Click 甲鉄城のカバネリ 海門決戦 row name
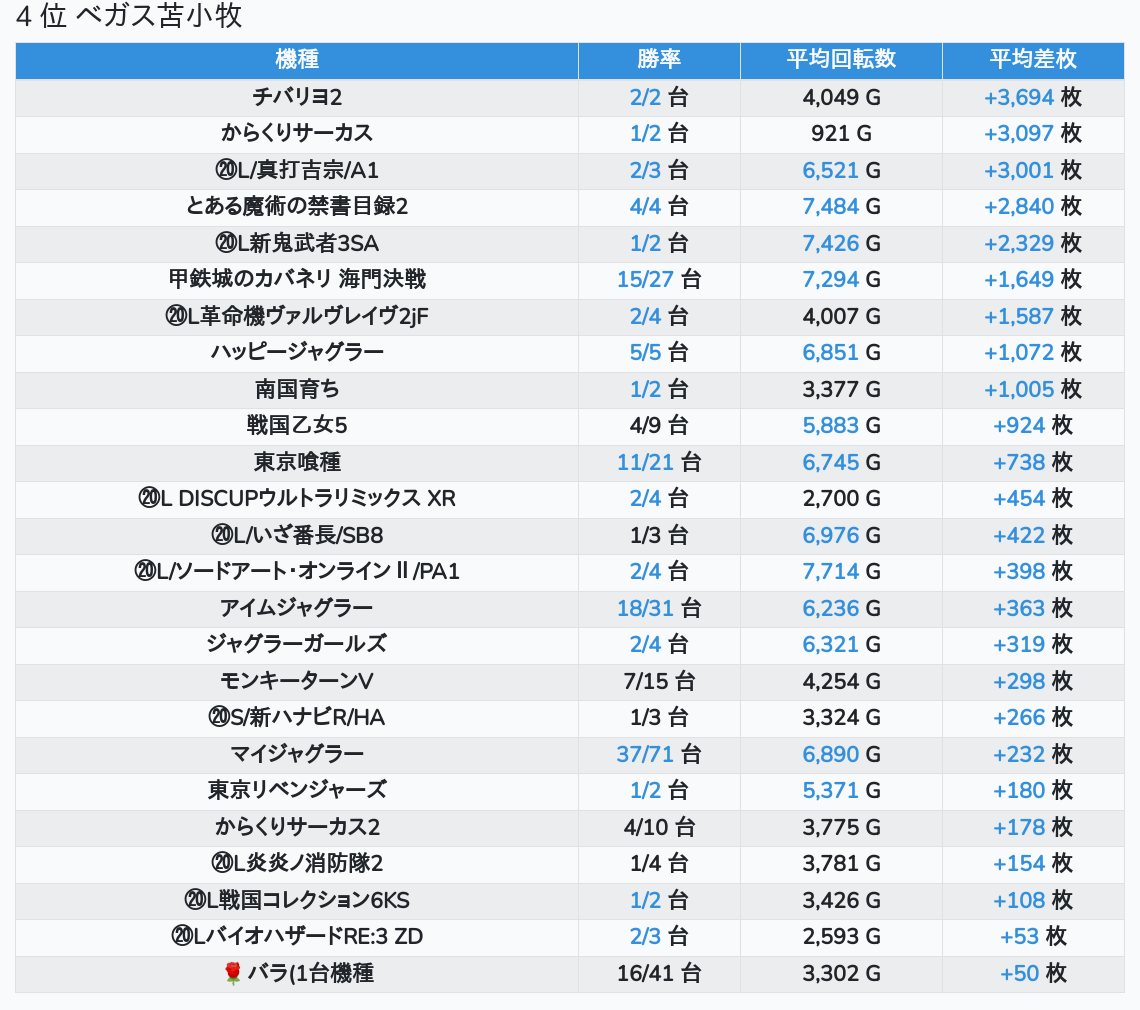Image resolution: width=1140 pixels, height=1010 pixels. [x=297, y=279]
